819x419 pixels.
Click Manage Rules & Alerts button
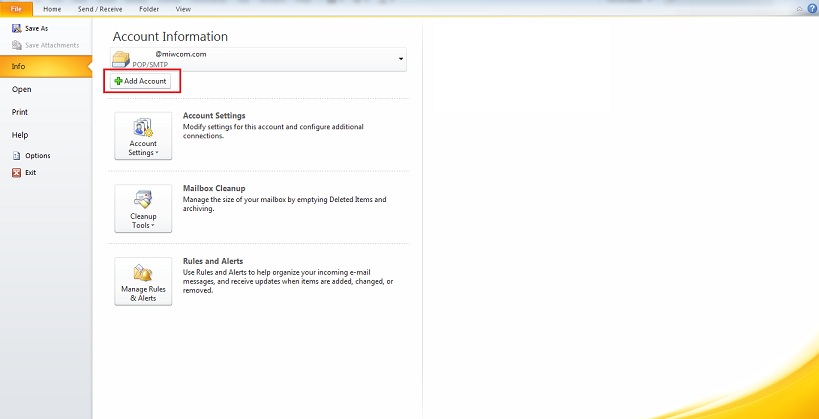coord(143,281)
